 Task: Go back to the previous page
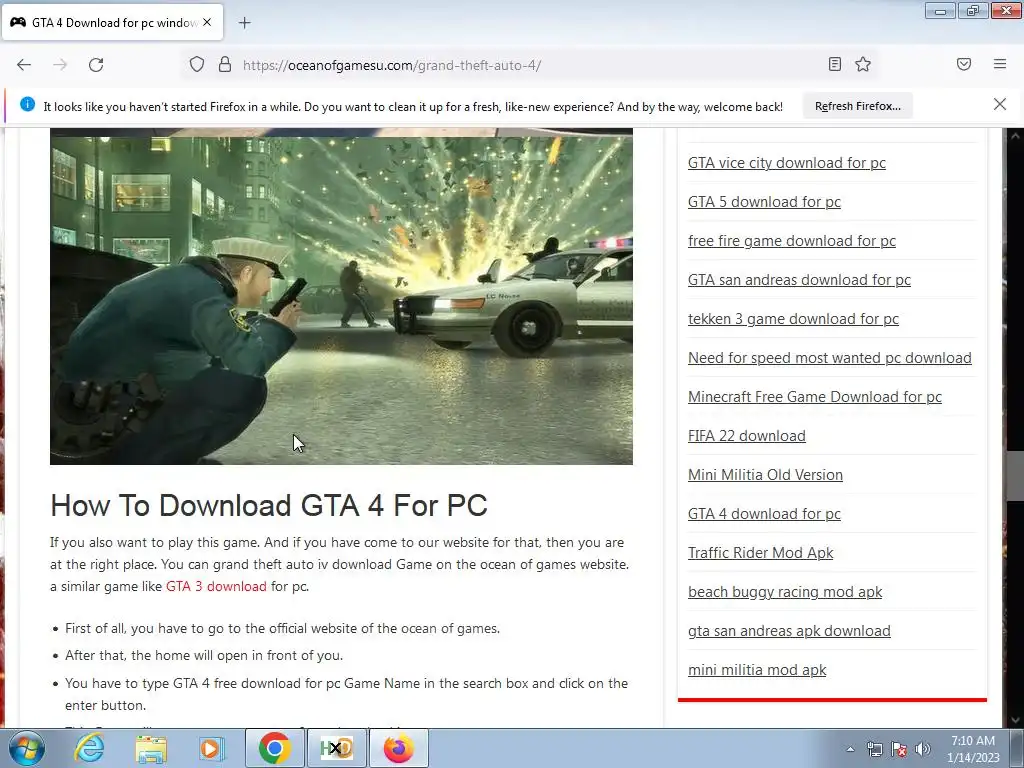click(24, 65)
